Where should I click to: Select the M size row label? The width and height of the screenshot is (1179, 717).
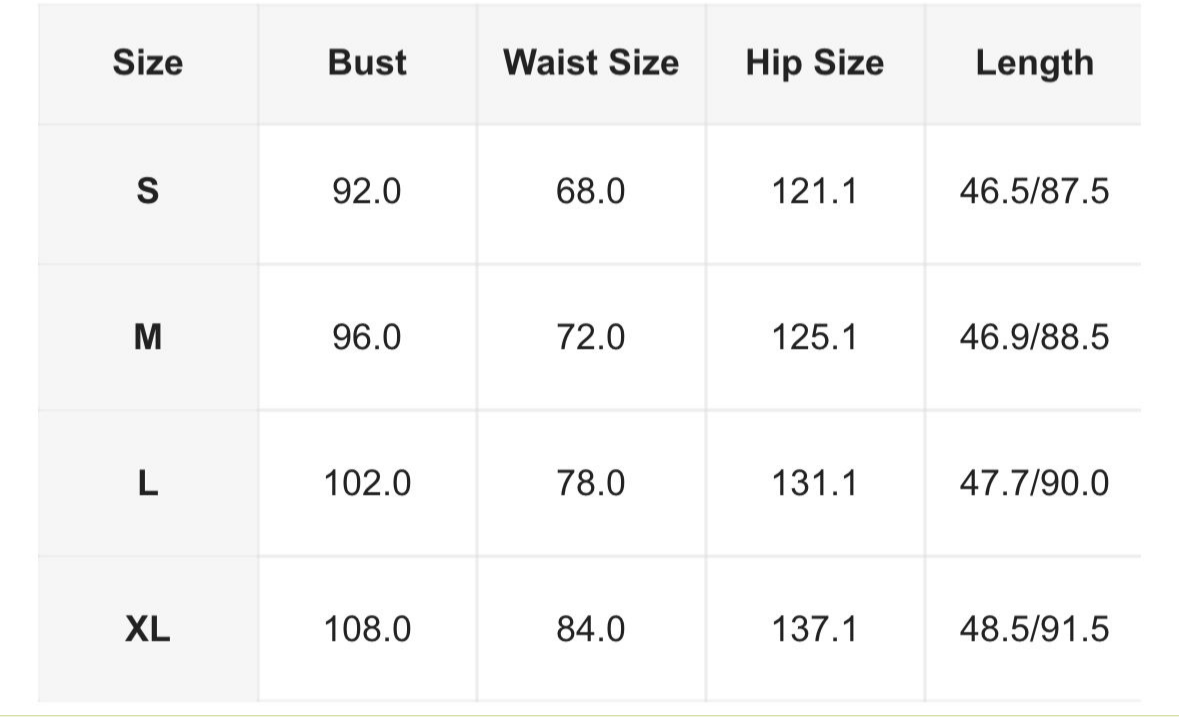pyautogui.click(x=148, y=337)
